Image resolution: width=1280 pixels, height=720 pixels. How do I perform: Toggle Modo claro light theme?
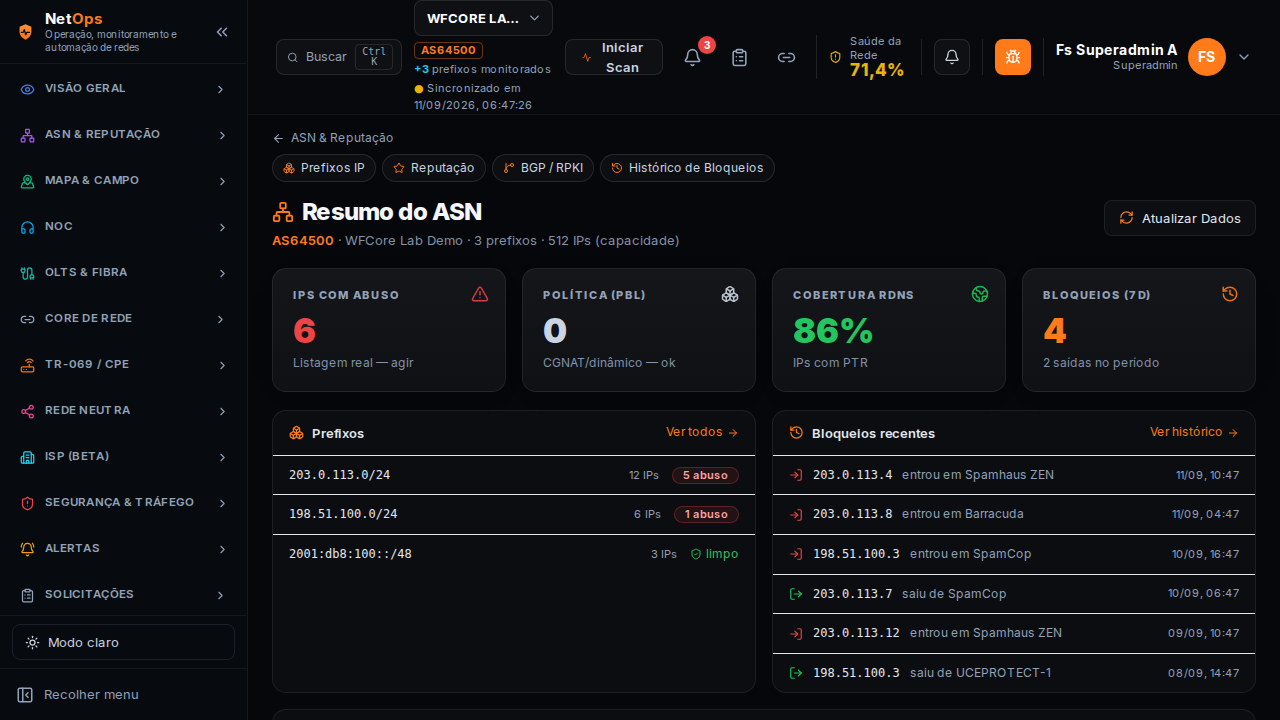[x=123, y=642]
